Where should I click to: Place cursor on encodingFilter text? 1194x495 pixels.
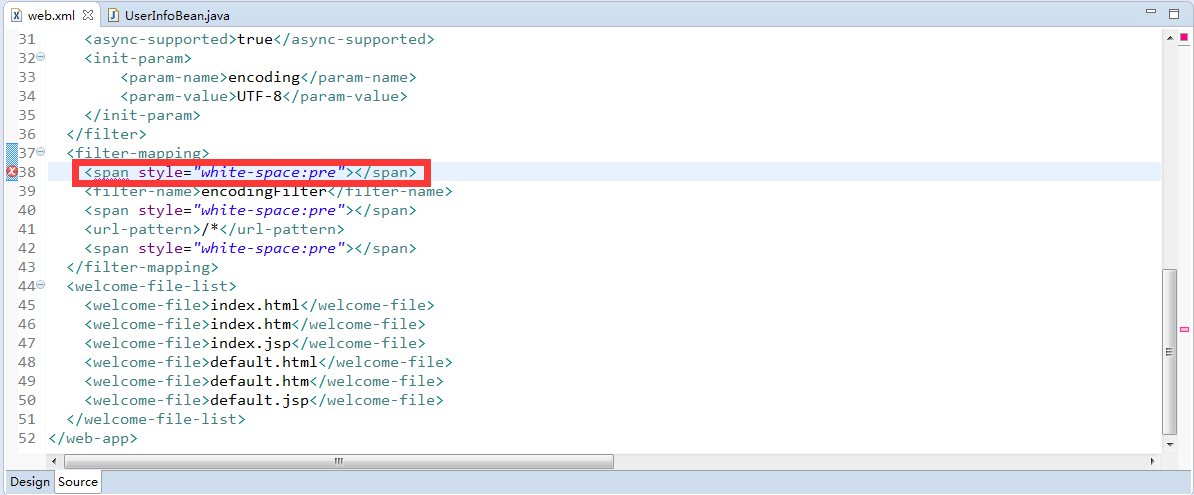pos(263,191)
